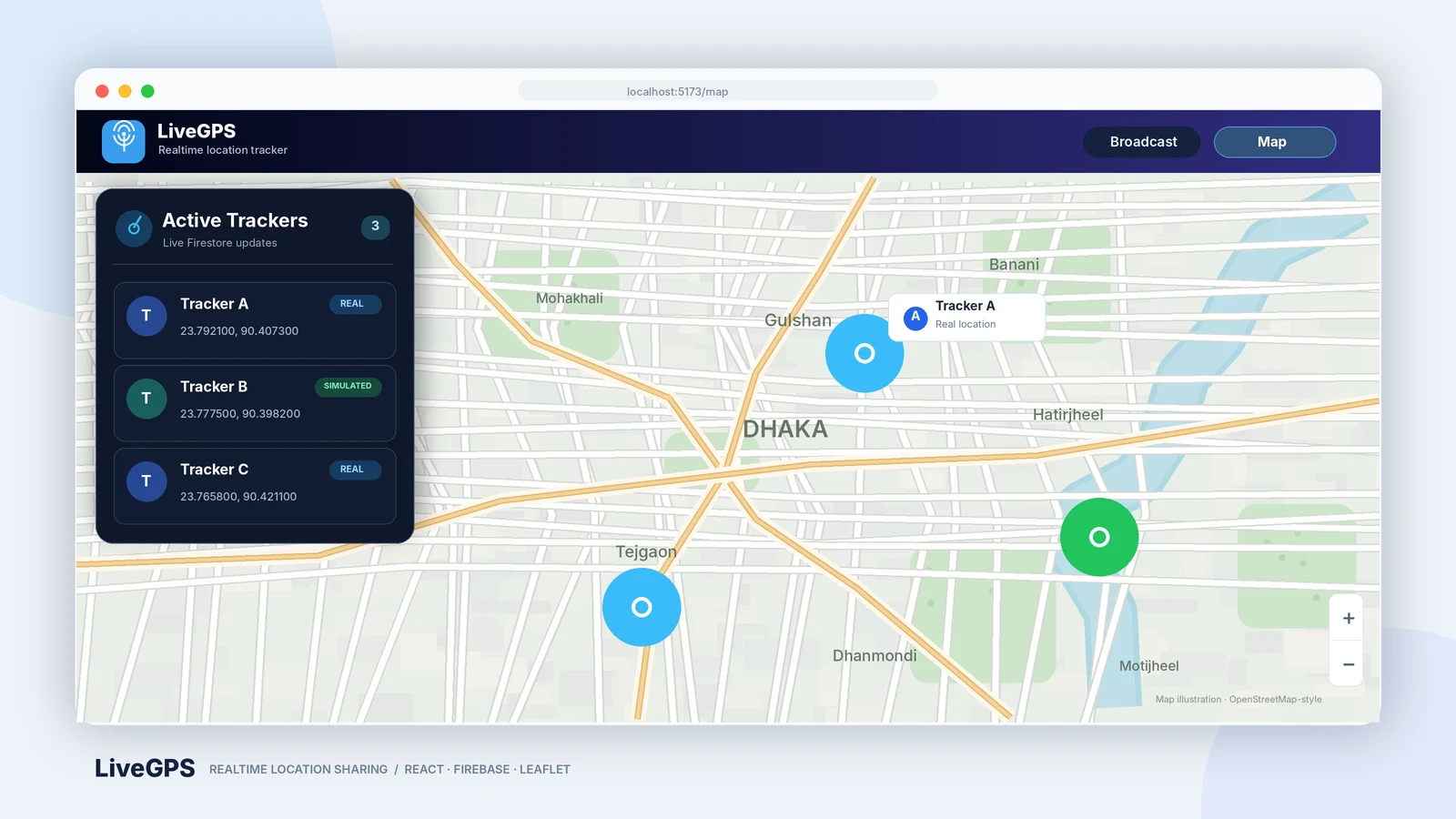Image resolution: width=1456 pixels, height=819 pixels.
Task: Switch to the Map view
Action: click(1275, 142)
